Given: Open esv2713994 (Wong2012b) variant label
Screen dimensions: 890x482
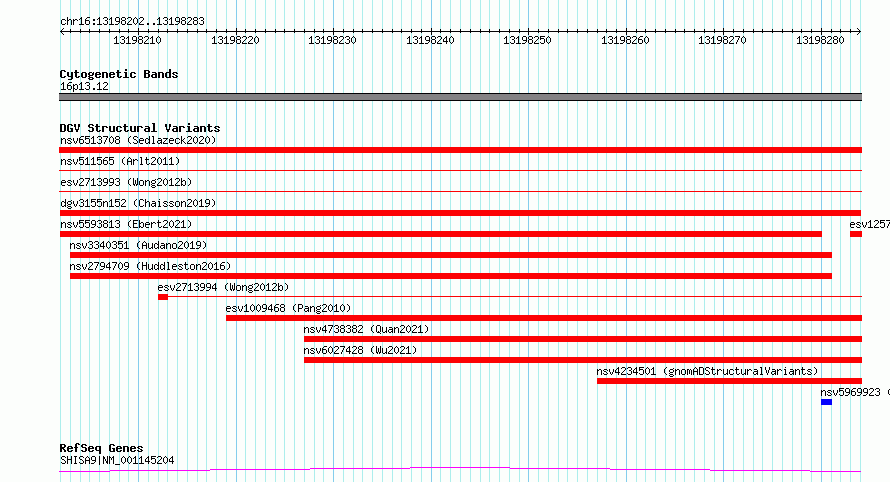Looking at the screenshot, I should click(223, 287).
